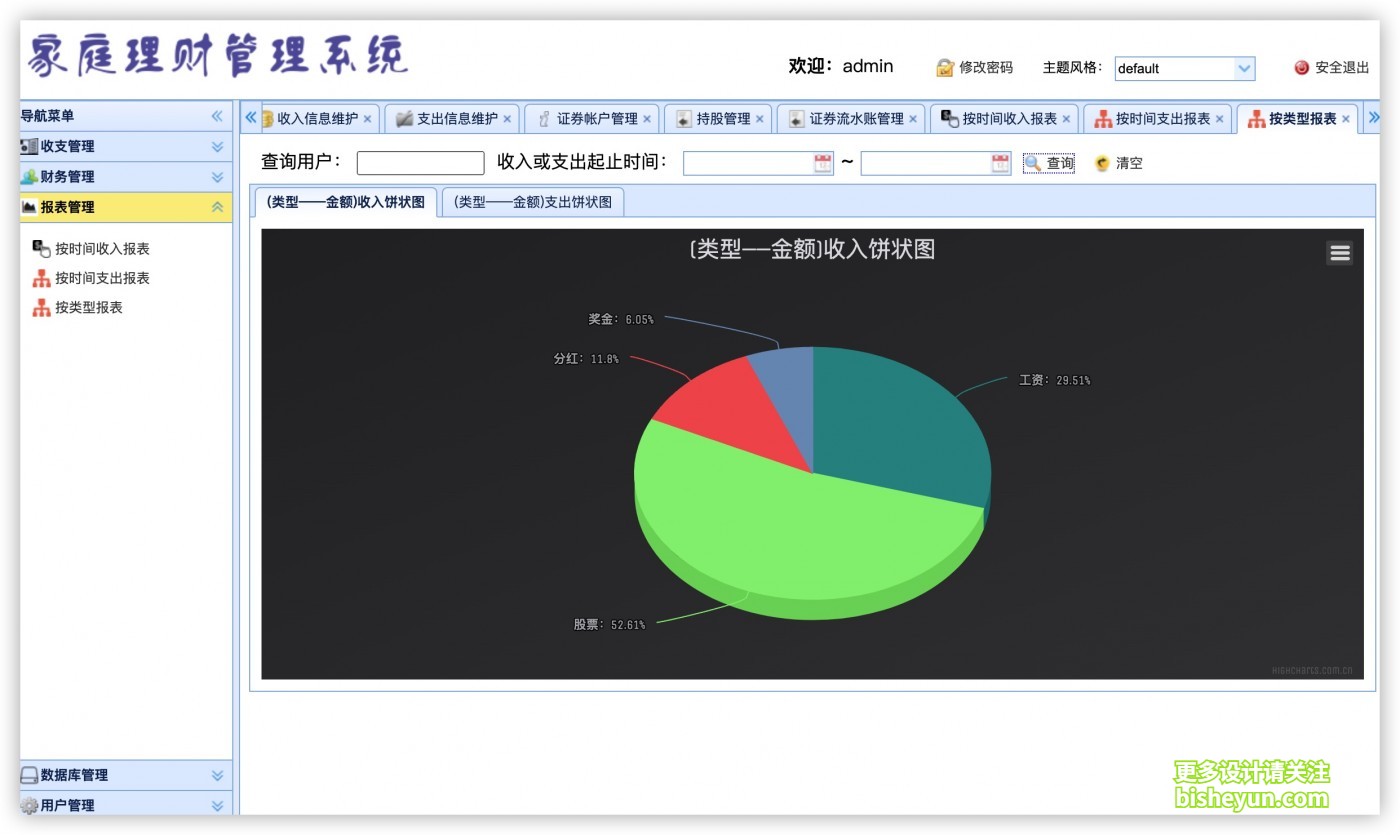Collapse the 导航菜单 navigation panel
The width and height of the screenshot is (1400, 835).
click(x=217, y=116)
